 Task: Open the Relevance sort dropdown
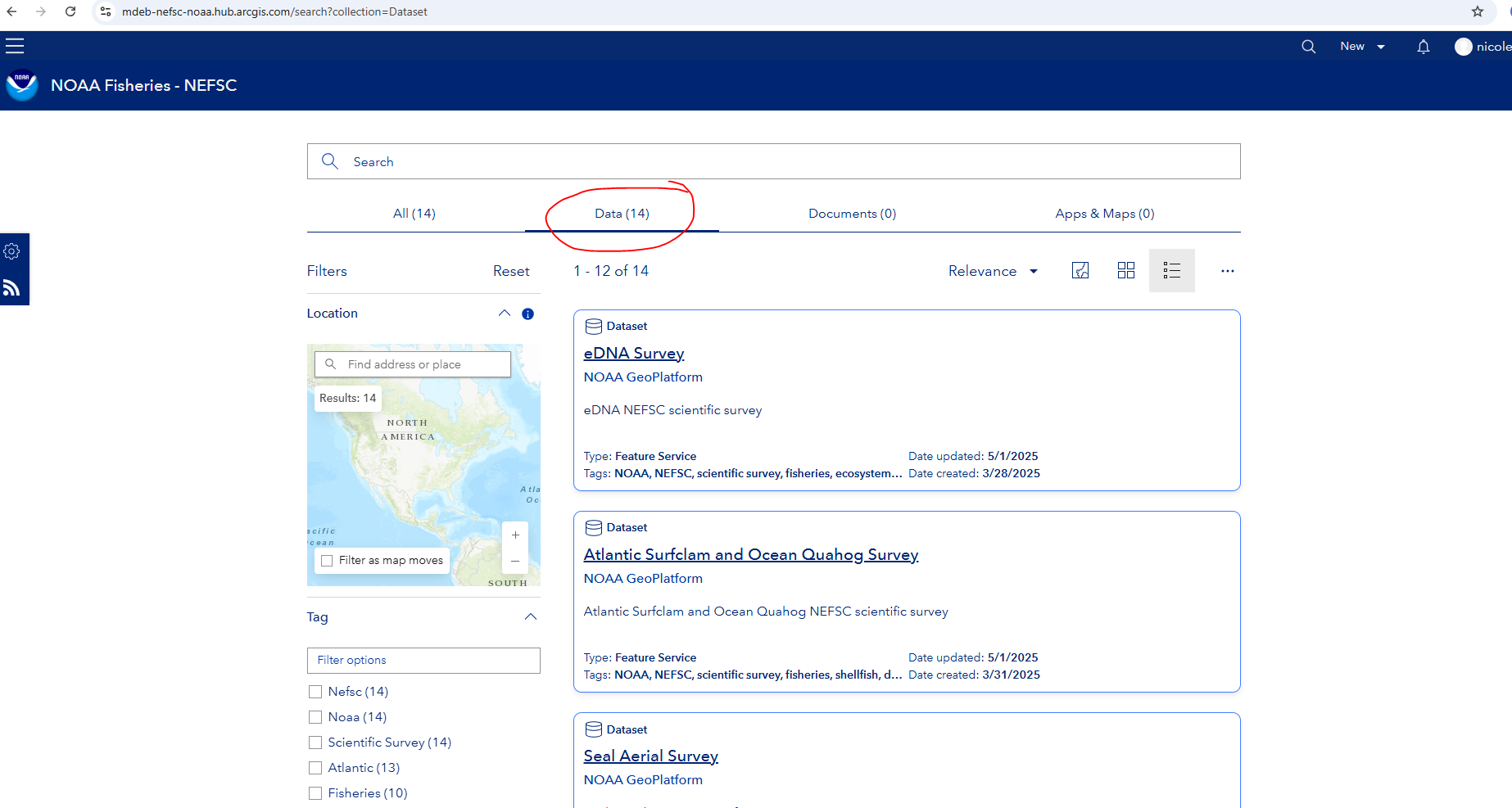993,271
